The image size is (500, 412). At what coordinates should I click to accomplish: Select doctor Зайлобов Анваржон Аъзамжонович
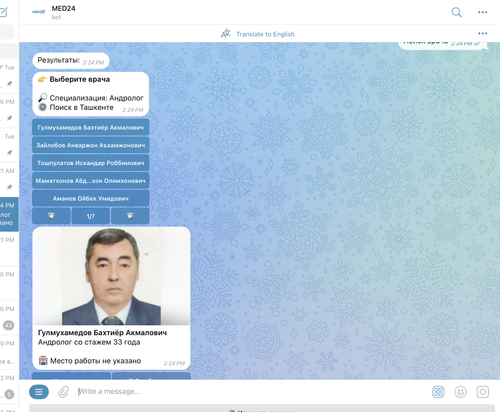(91, 145)
